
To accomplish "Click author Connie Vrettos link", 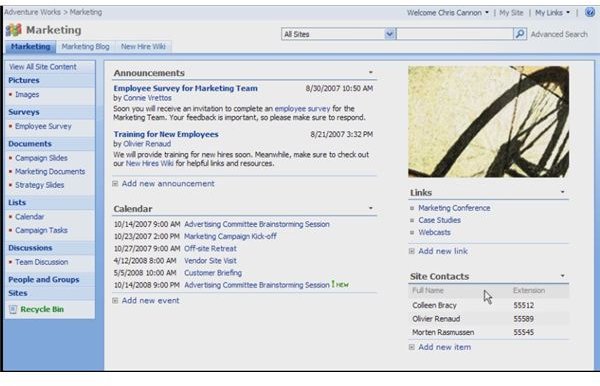I will pyautogui.click(x=147, y=98).
